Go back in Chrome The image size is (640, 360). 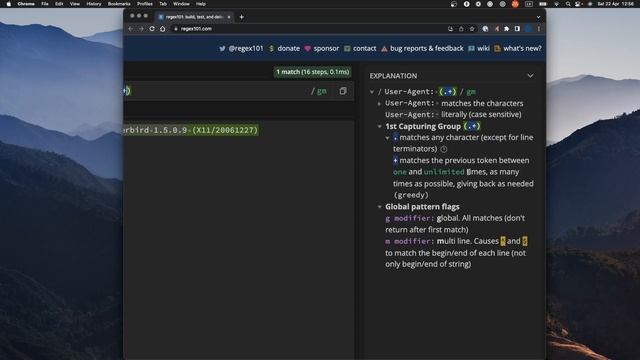pyautogui.click(x=131, y=29)
